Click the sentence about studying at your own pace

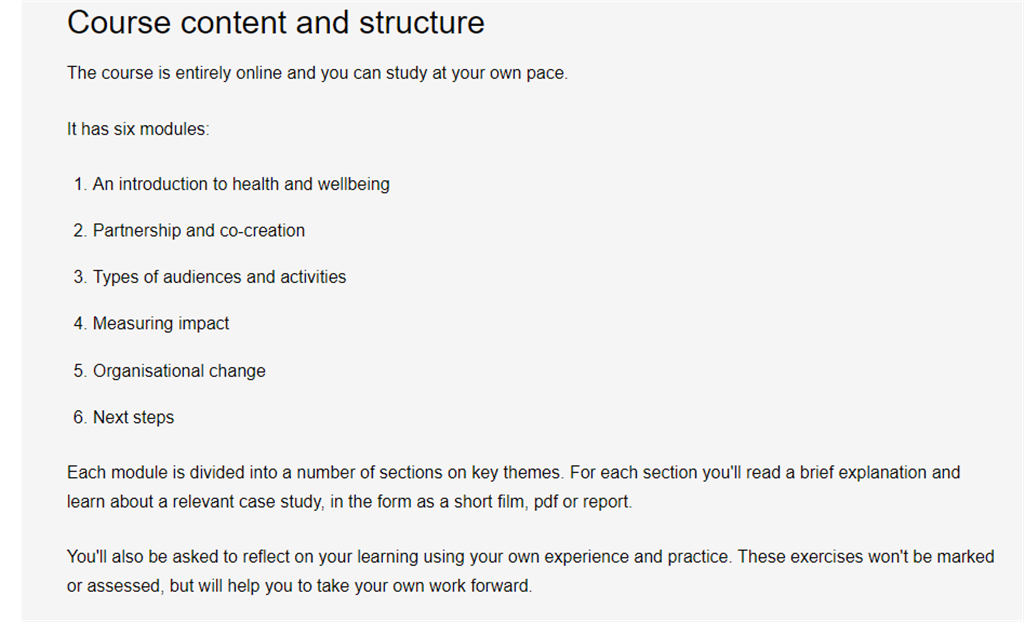pos(317,73)
